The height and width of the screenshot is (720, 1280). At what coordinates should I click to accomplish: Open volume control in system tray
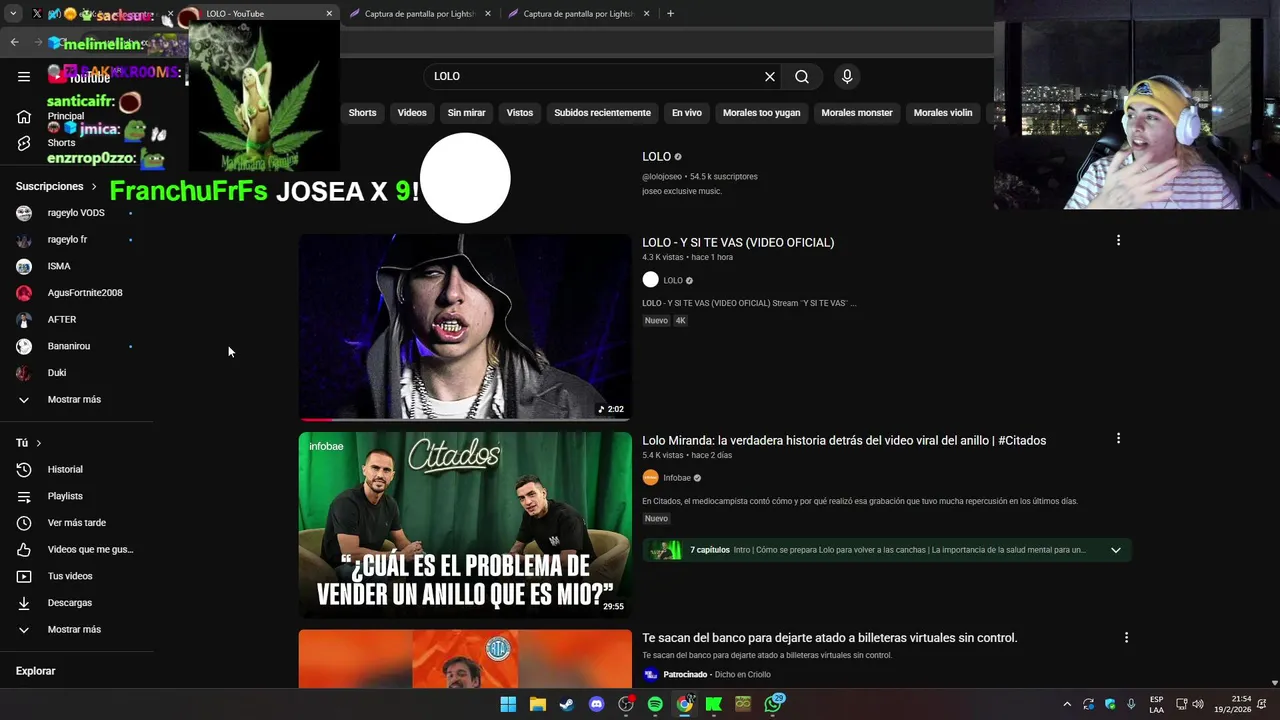1198,704
